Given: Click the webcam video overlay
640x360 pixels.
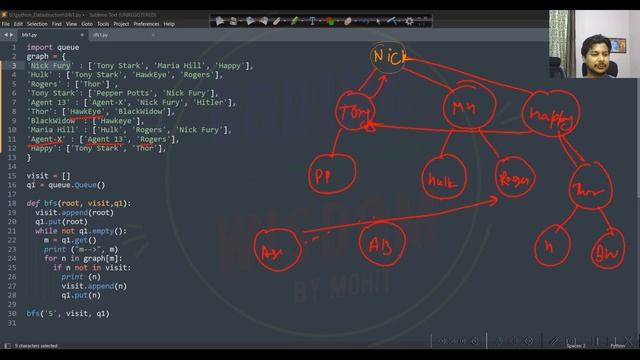Looking at the screenshot, I should (x=594, y=44).
